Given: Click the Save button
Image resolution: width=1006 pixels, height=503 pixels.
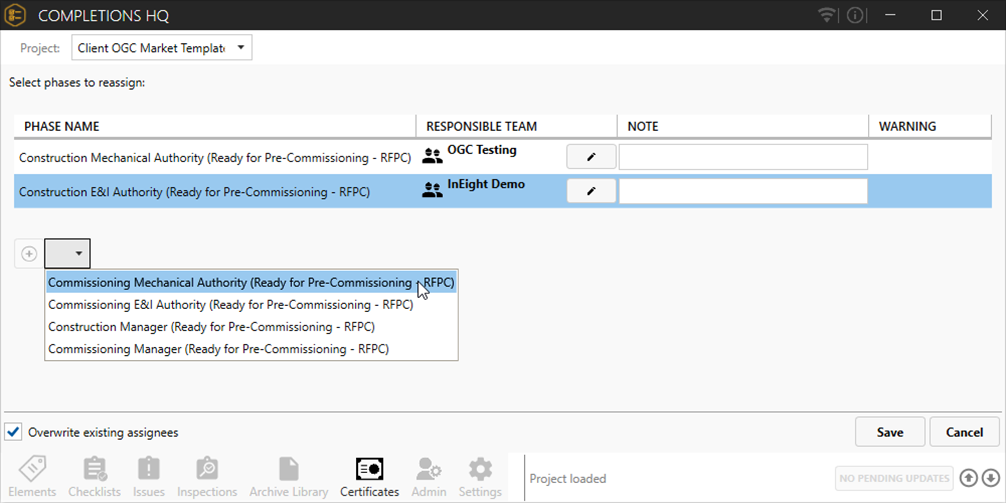Looking at the screenshot, I should (889, 432).
